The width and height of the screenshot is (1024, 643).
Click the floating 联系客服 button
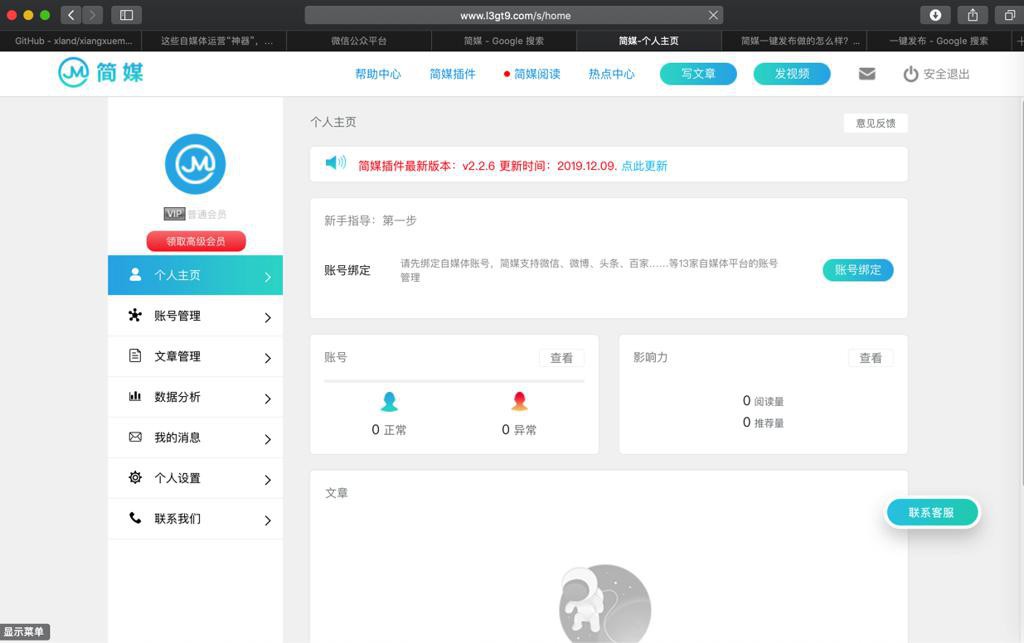click(x=932, y=512)
